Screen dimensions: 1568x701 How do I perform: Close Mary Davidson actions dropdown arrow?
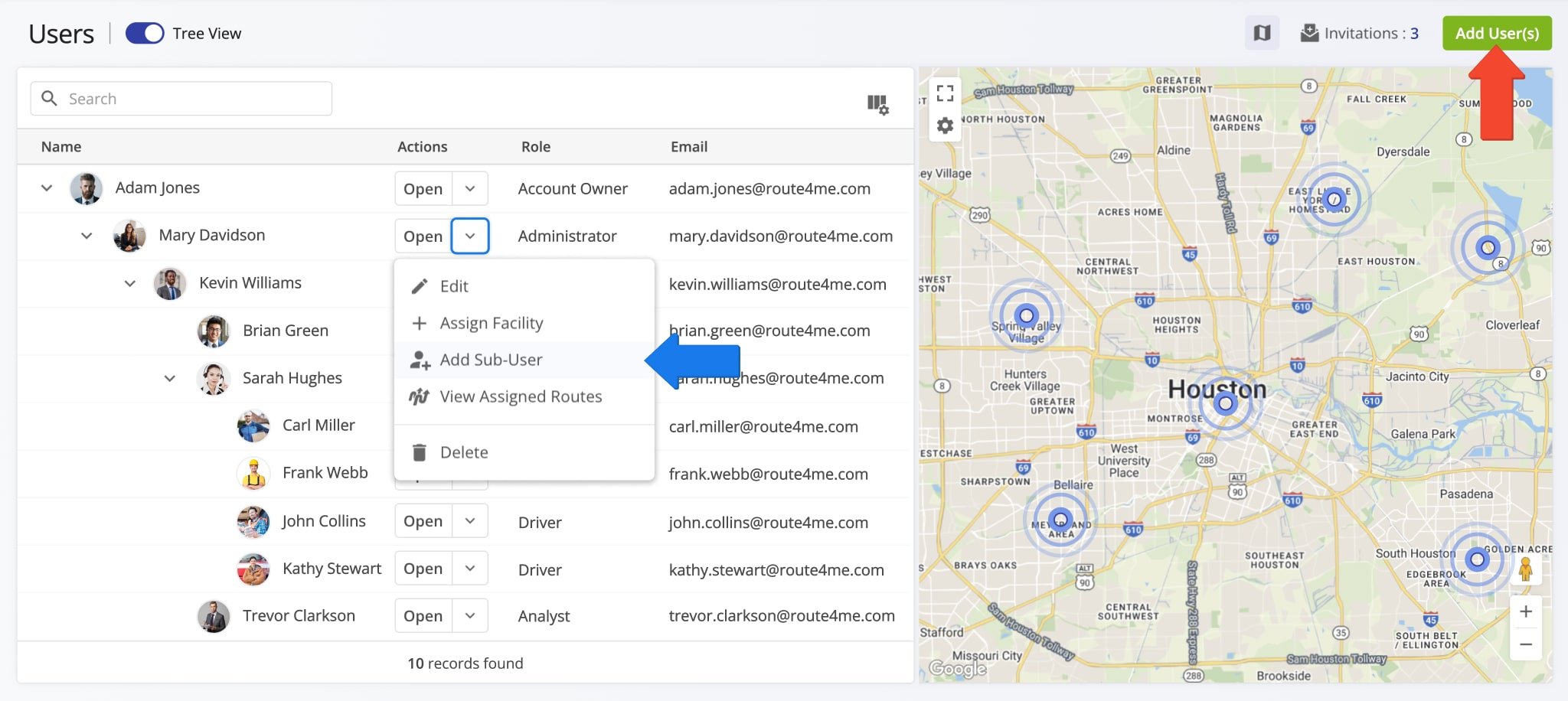[470, 236]
